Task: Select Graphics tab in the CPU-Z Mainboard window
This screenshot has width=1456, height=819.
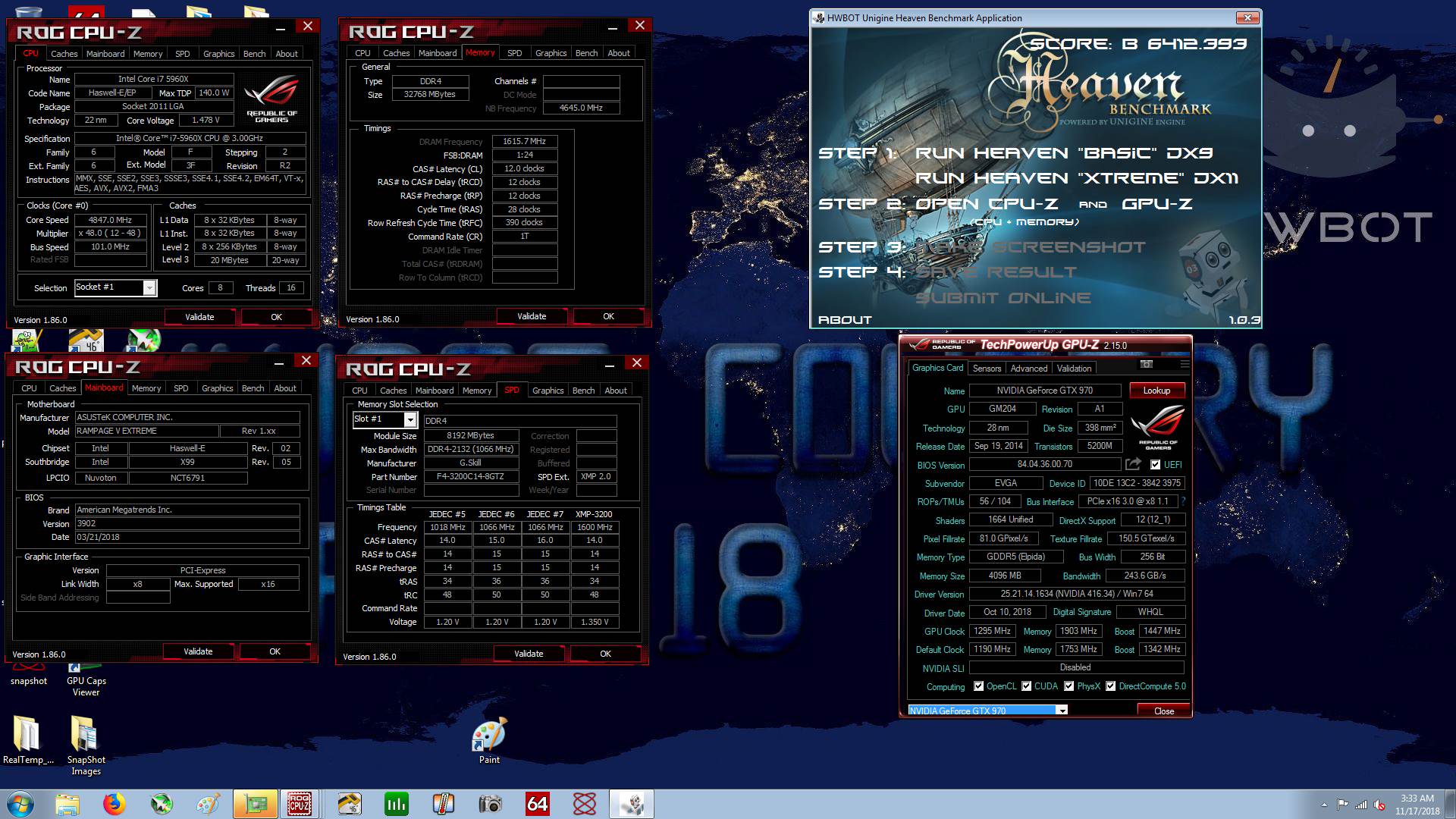Action: 217,388
